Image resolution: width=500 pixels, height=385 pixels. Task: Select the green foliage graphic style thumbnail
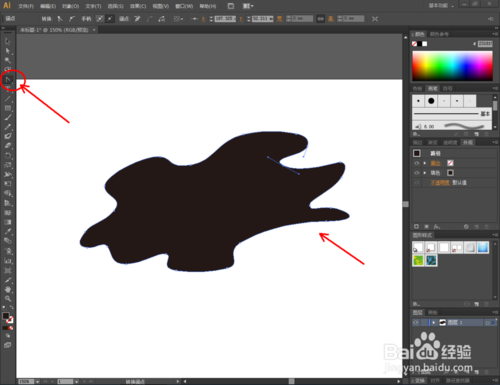click(418, 260)
